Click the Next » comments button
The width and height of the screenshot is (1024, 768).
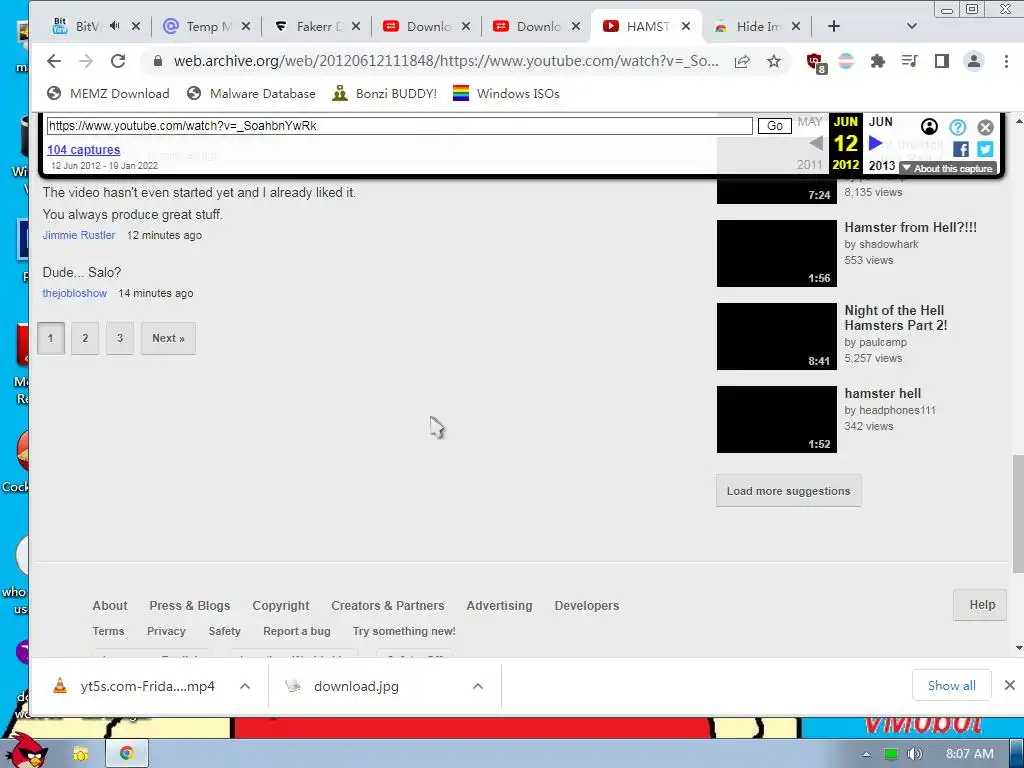[x=168, y=338]
